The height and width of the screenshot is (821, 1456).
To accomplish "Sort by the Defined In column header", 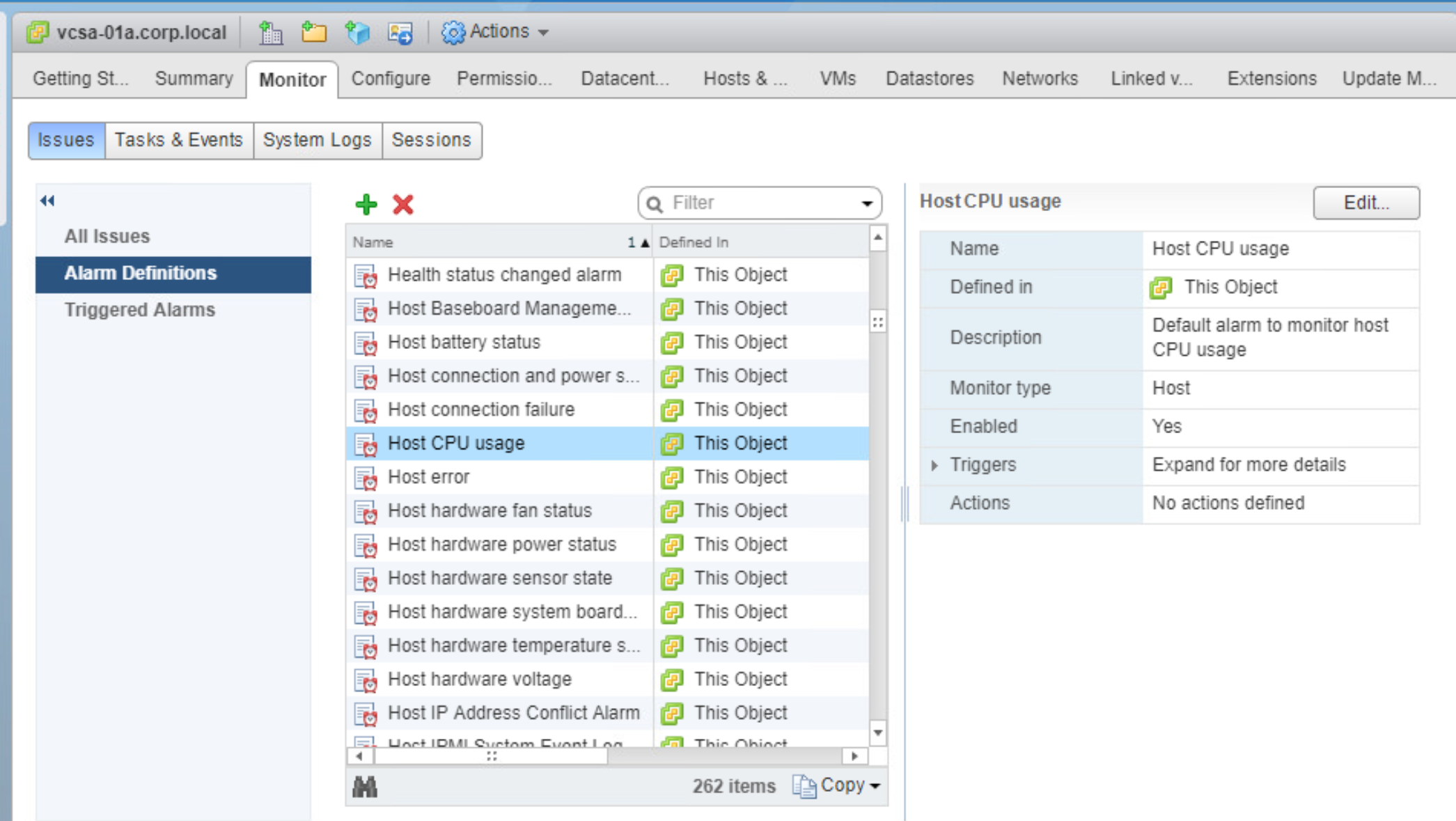I will pos(761,242).
